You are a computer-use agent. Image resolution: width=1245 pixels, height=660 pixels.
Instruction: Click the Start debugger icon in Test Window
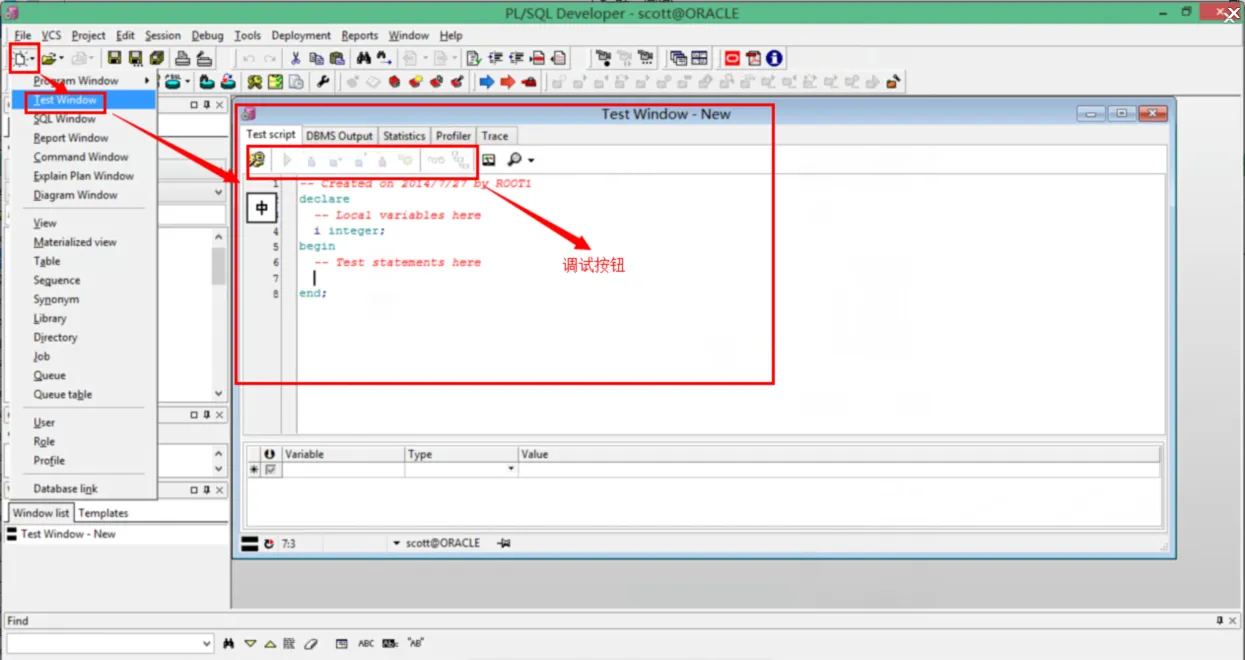[x=257, y=159]
